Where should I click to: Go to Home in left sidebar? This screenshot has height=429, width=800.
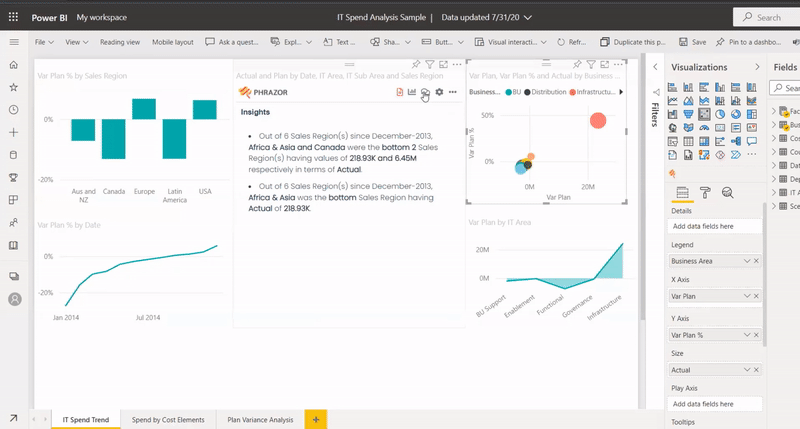[14, 65]
